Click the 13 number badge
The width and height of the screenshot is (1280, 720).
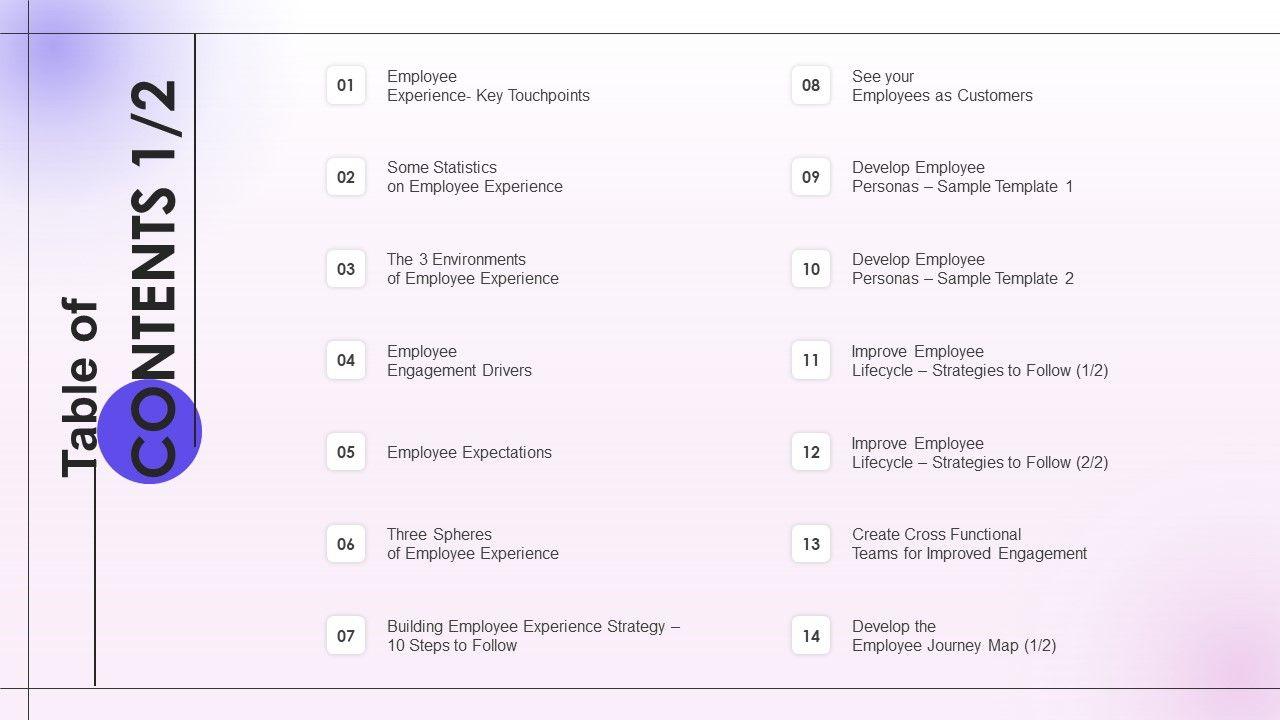pos(811,544)
